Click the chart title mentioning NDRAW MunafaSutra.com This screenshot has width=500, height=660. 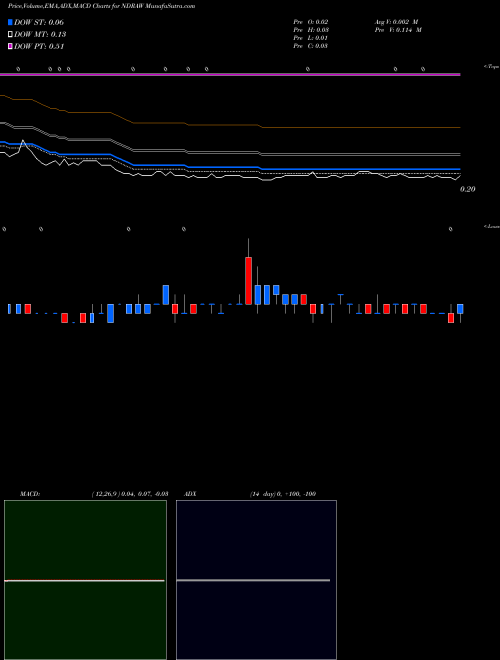pos(101,6)
